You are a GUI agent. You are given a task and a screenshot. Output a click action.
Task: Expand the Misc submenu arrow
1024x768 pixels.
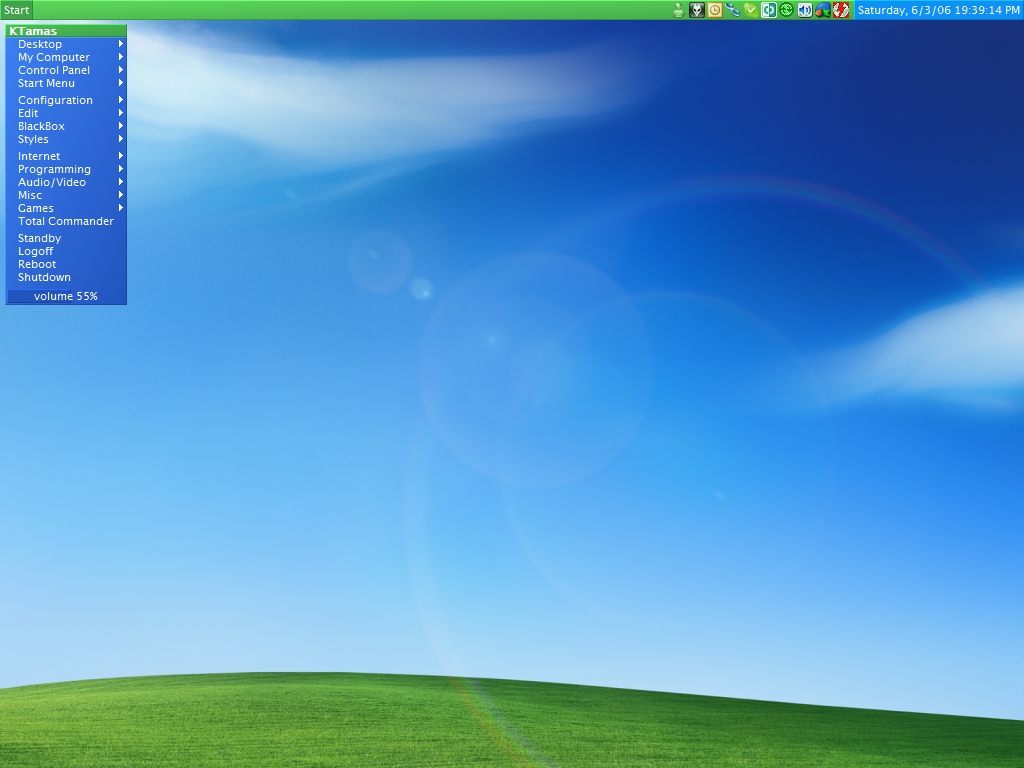click(121, 195)
